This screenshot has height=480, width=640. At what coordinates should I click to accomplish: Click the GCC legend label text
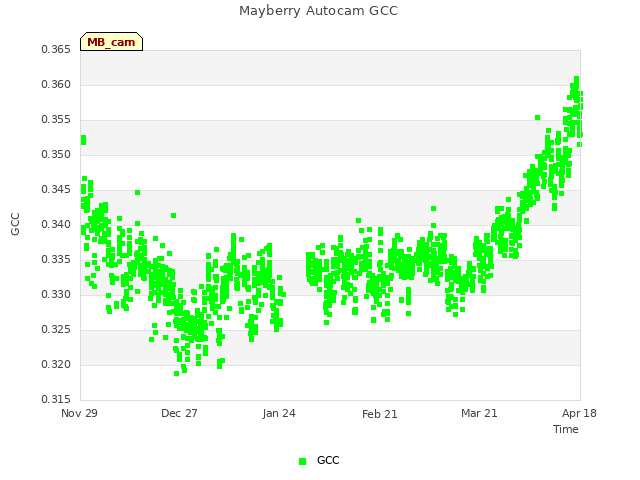pyautogui.click(x=328, y=460)
